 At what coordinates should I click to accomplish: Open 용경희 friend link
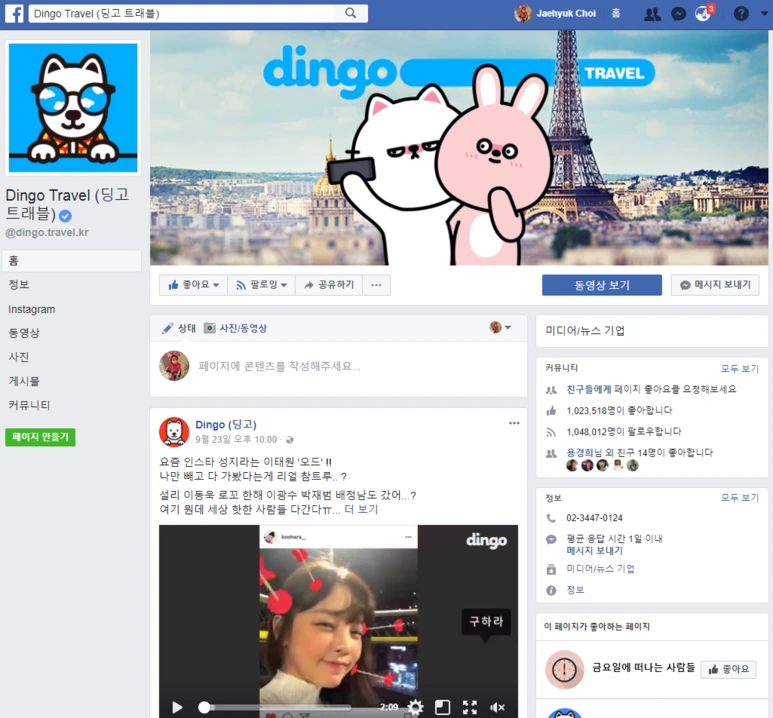pos(579,453)
